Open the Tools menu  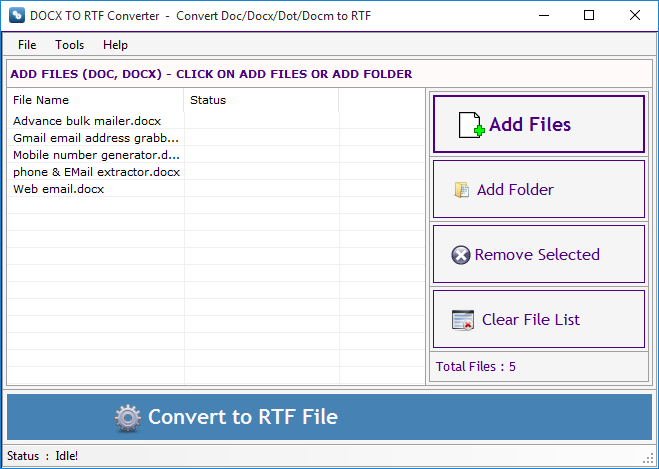pos(69,45)
